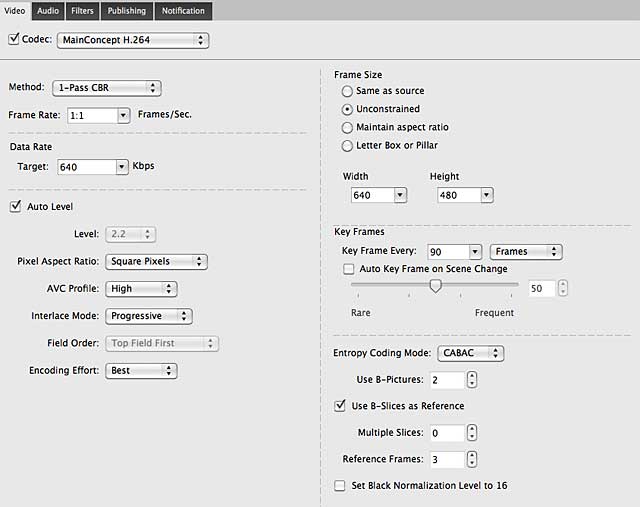
Task: Enable Auto Key Frame on Scene Change
Action: (x=349, y=269)
